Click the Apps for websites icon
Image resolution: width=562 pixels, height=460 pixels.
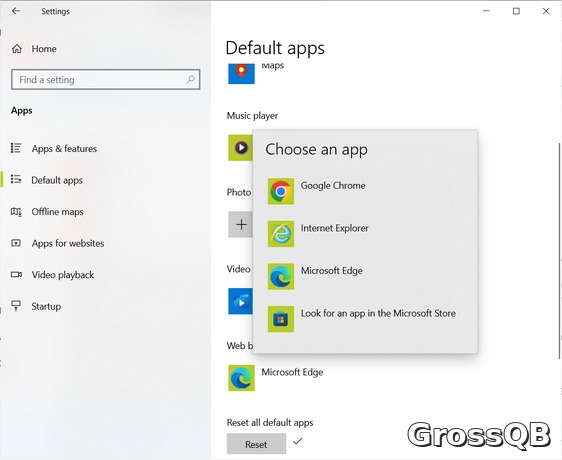pos(16,243)
